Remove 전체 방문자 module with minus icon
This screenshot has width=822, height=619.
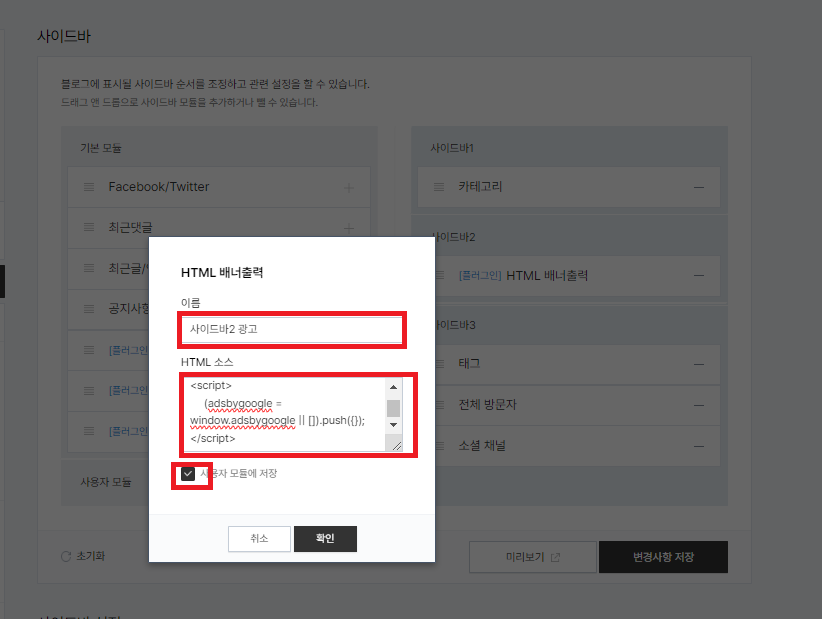(699, 405)
